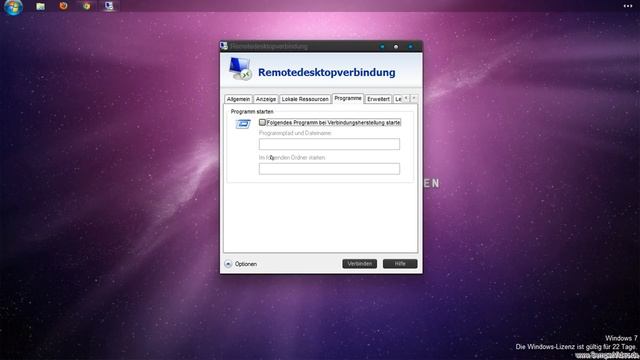Image resolution: width=640 pixels, height=360 pixels.
Task: Click the Hilfe button
Action: 400,264
